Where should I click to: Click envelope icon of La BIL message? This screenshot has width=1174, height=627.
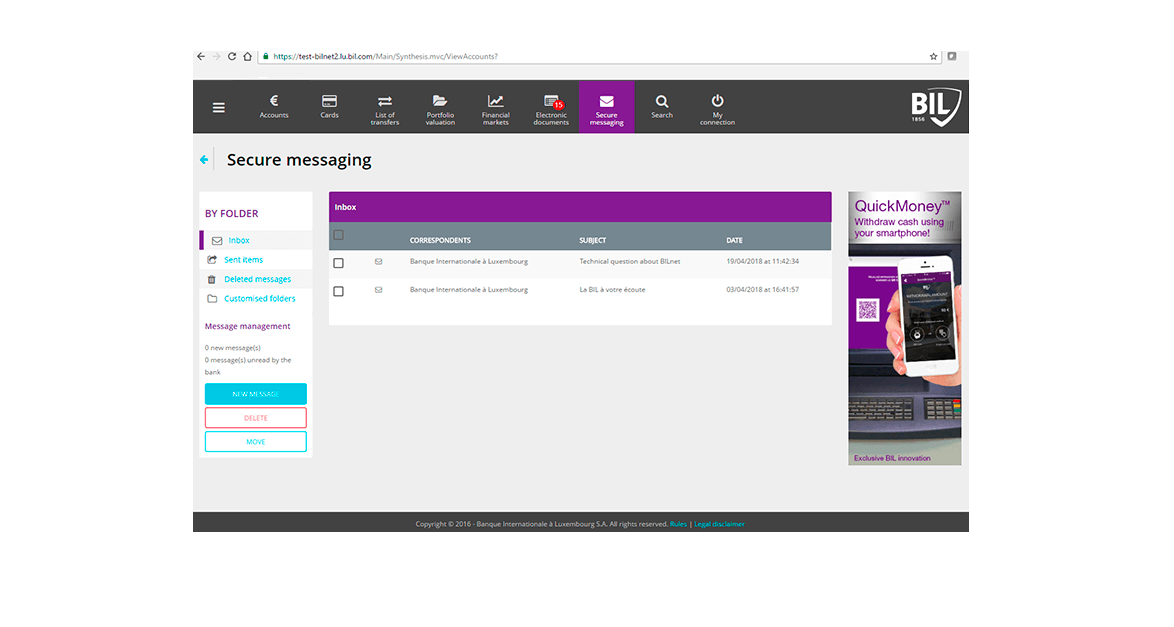tap(378, 290)
